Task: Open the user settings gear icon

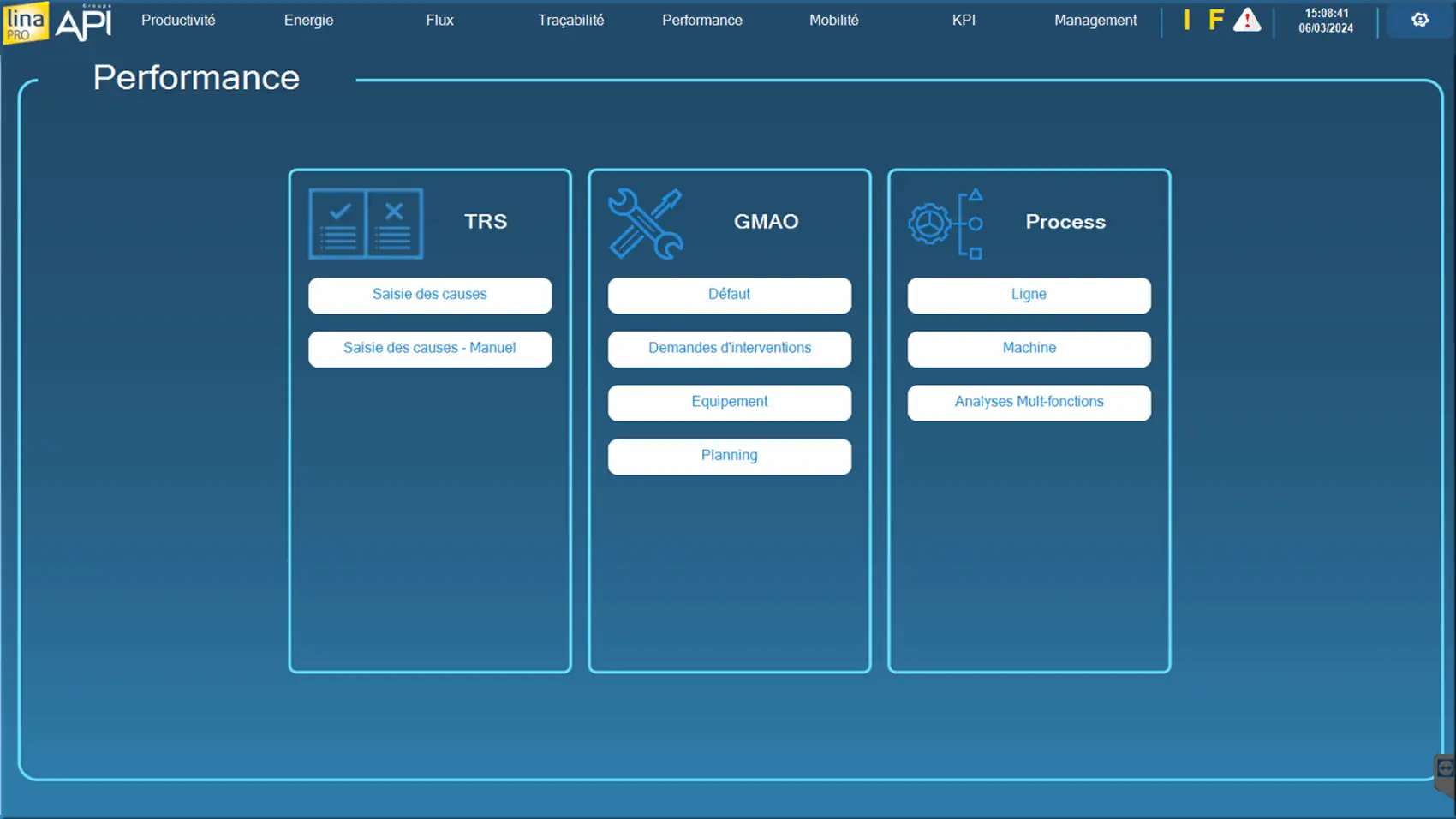Action: [x=1420, y=20]
